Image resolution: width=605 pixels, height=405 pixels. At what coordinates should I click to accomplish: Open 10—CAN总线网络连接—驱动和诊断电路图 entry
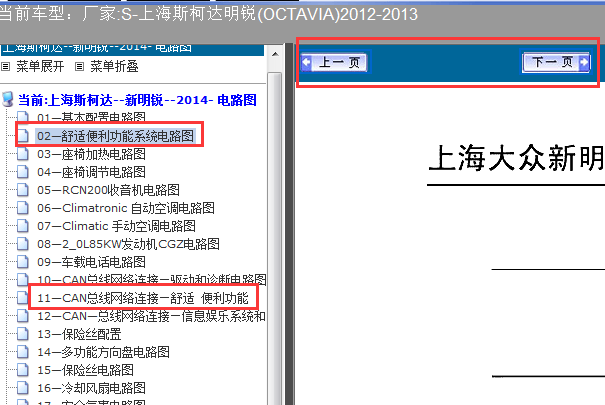point(152,279)
